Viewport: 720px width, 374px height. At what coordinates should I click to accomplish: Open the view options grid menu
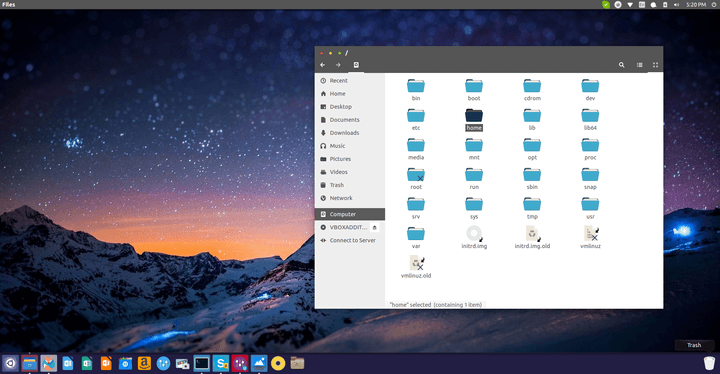(x=655, y=65)
